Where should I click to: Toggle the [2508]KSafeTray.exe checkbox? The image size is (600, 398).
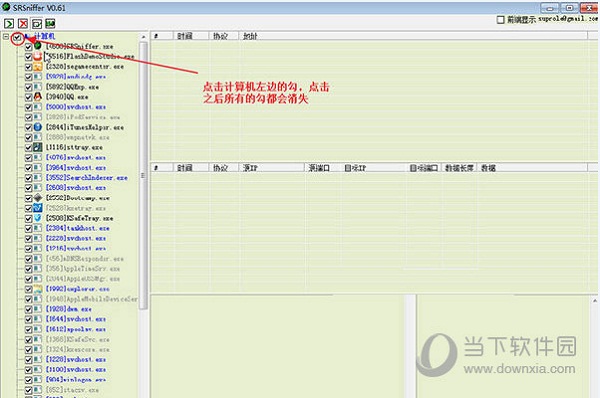click(x=28, y=219)
